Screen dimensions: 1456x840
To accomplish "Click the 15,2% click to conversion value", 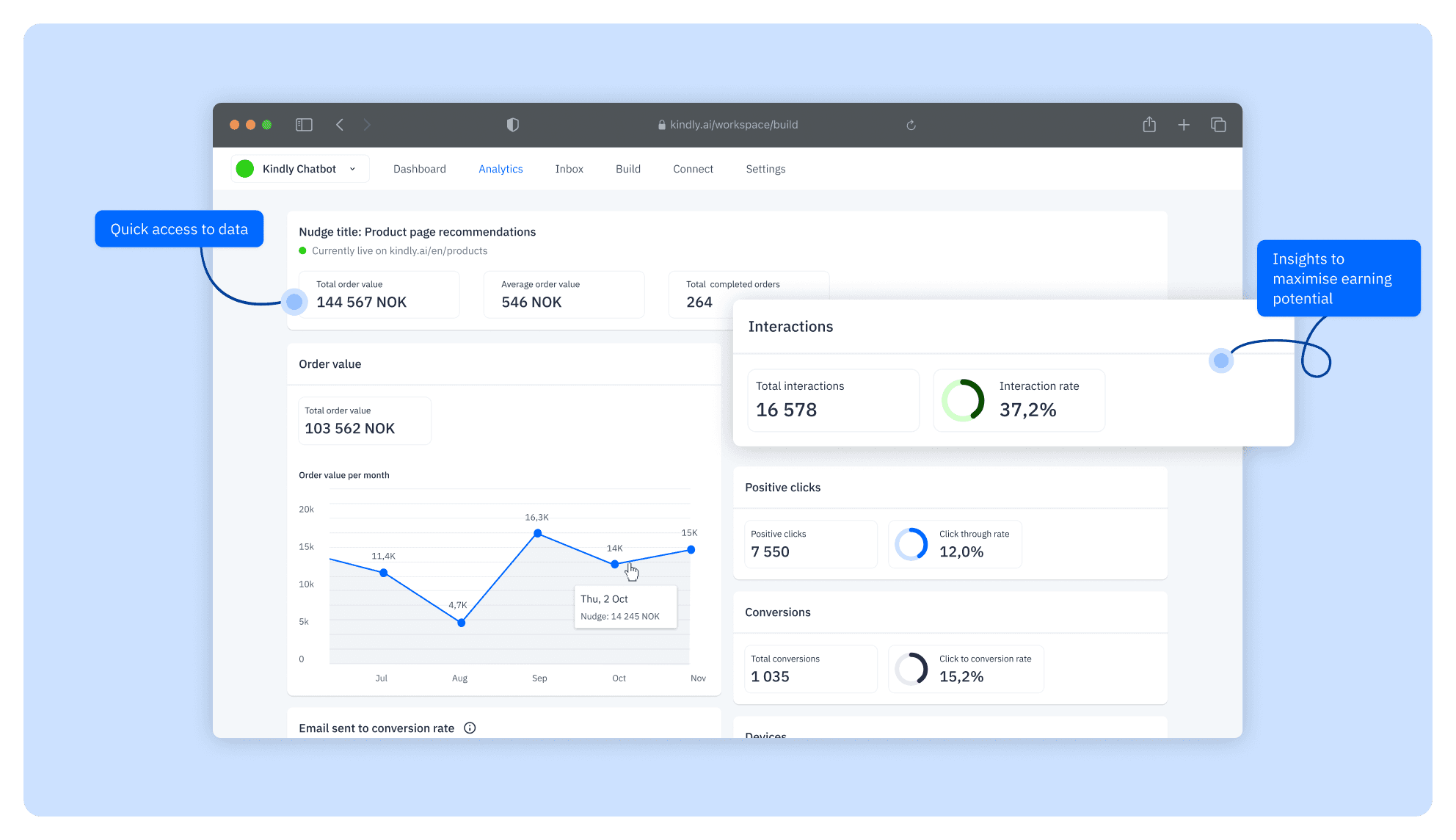I will coord(961,676).
